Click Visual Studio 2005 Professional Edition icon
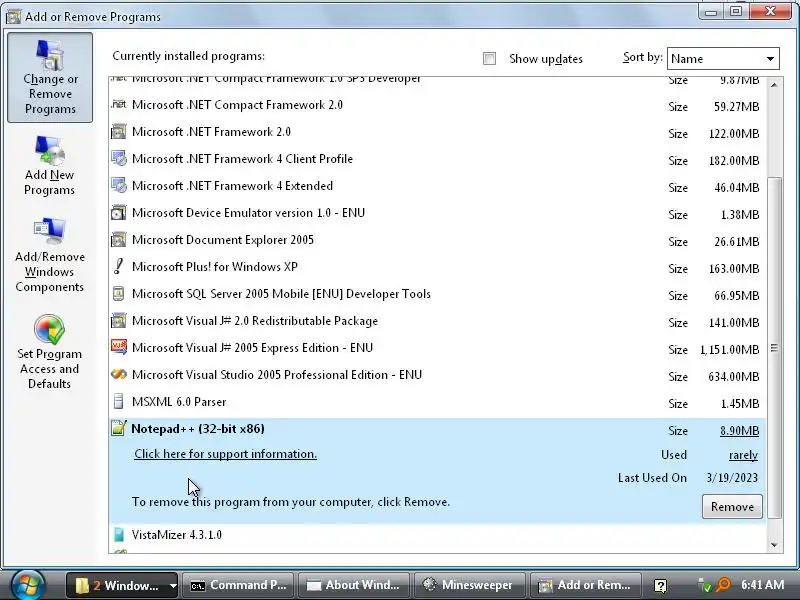Screen dimensions: 800x600 [x=118, y=374]
